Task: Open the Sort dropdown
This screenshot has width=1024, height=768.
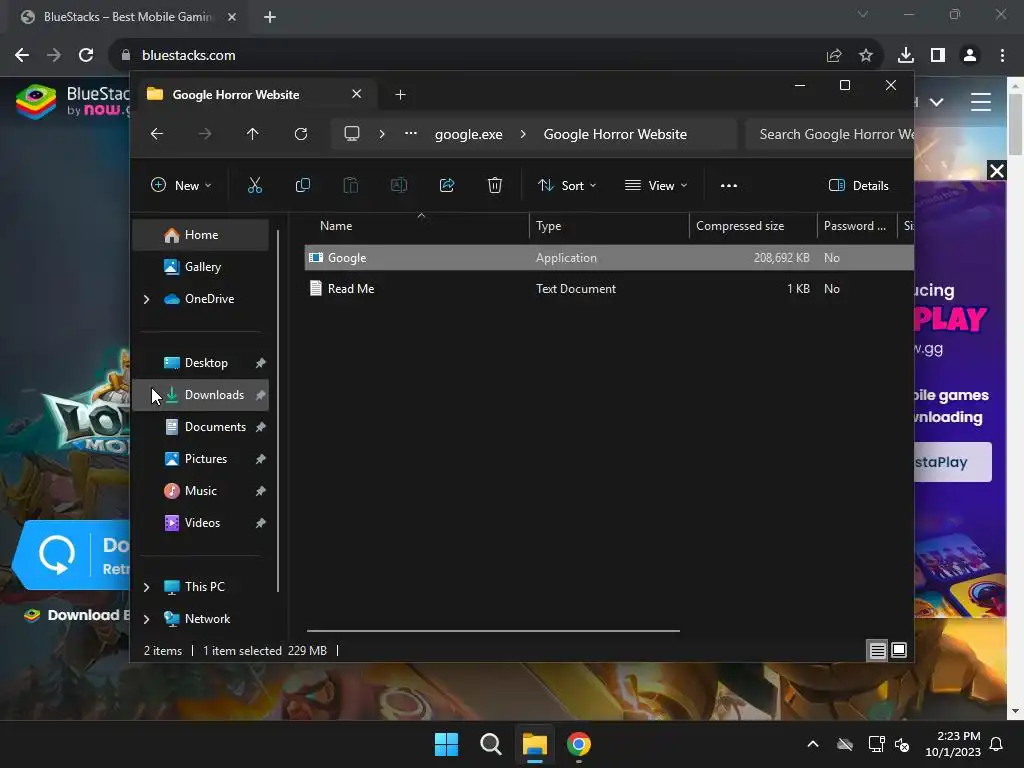Action: [x=567, y=185]
